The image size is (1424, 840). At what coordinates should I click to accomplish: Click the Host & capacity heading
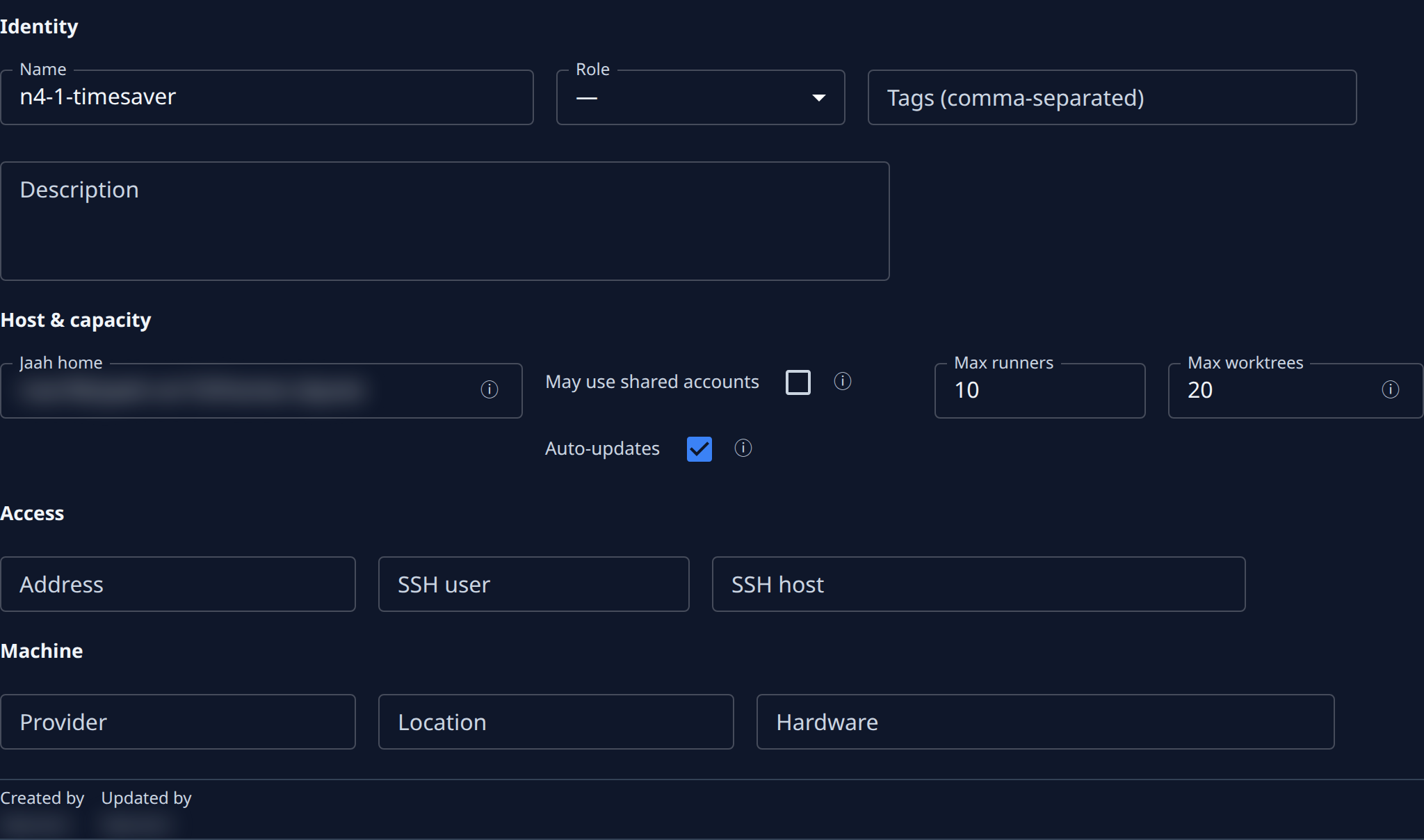(x=76, y=320)
